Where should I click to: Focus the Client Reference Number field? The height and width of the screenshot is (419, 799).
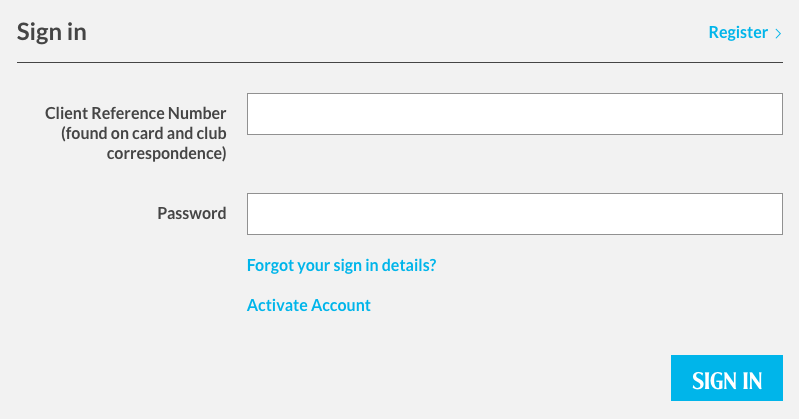coord(514,114)
